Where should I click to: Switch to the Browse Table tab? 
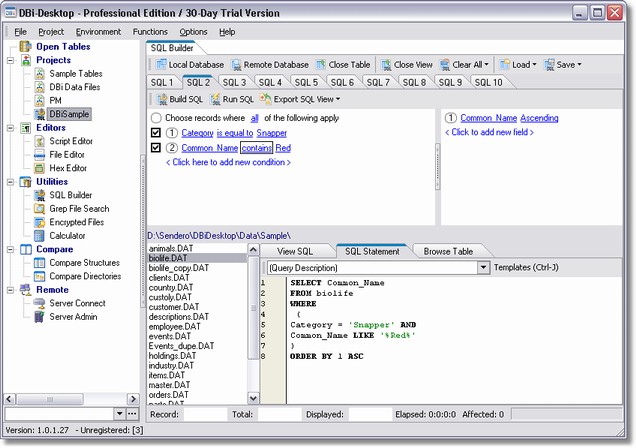(448, 251)
